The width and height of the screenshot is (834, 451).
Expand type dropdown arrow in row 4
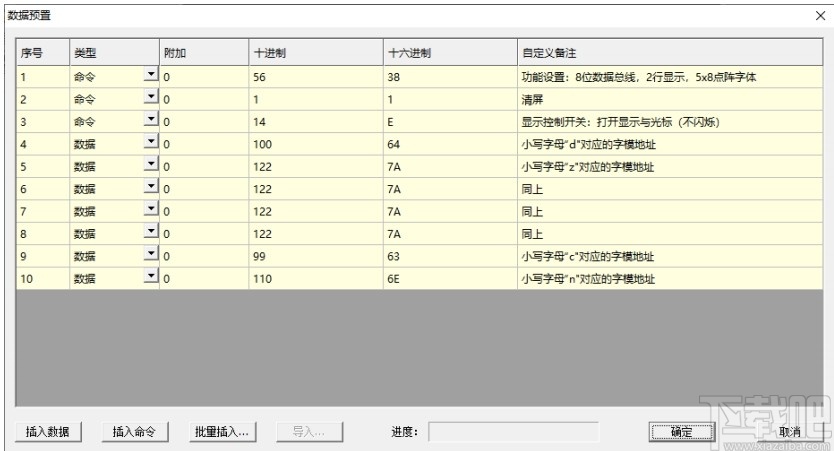152,141
